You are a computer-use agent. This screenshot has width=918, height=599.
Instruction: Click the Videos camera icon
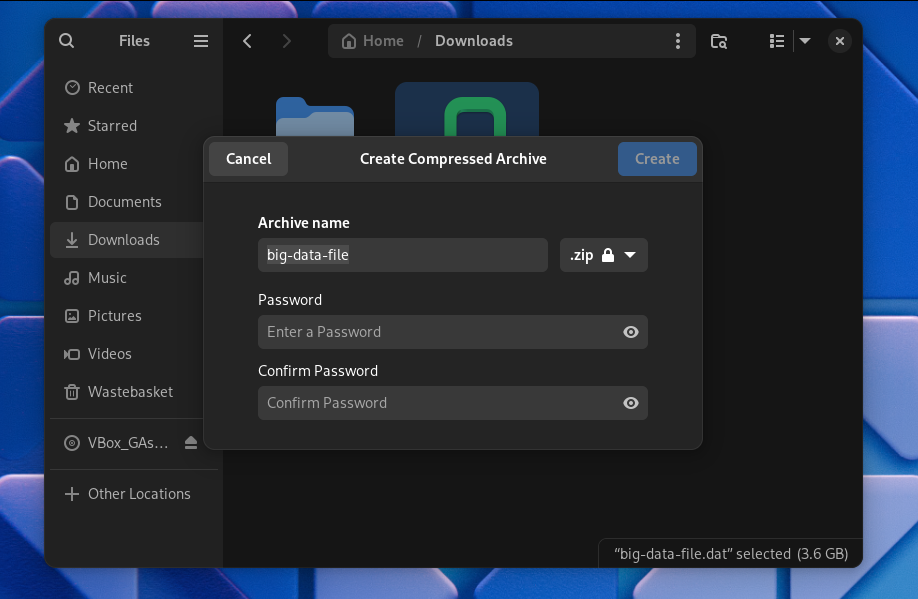[72, 354]
